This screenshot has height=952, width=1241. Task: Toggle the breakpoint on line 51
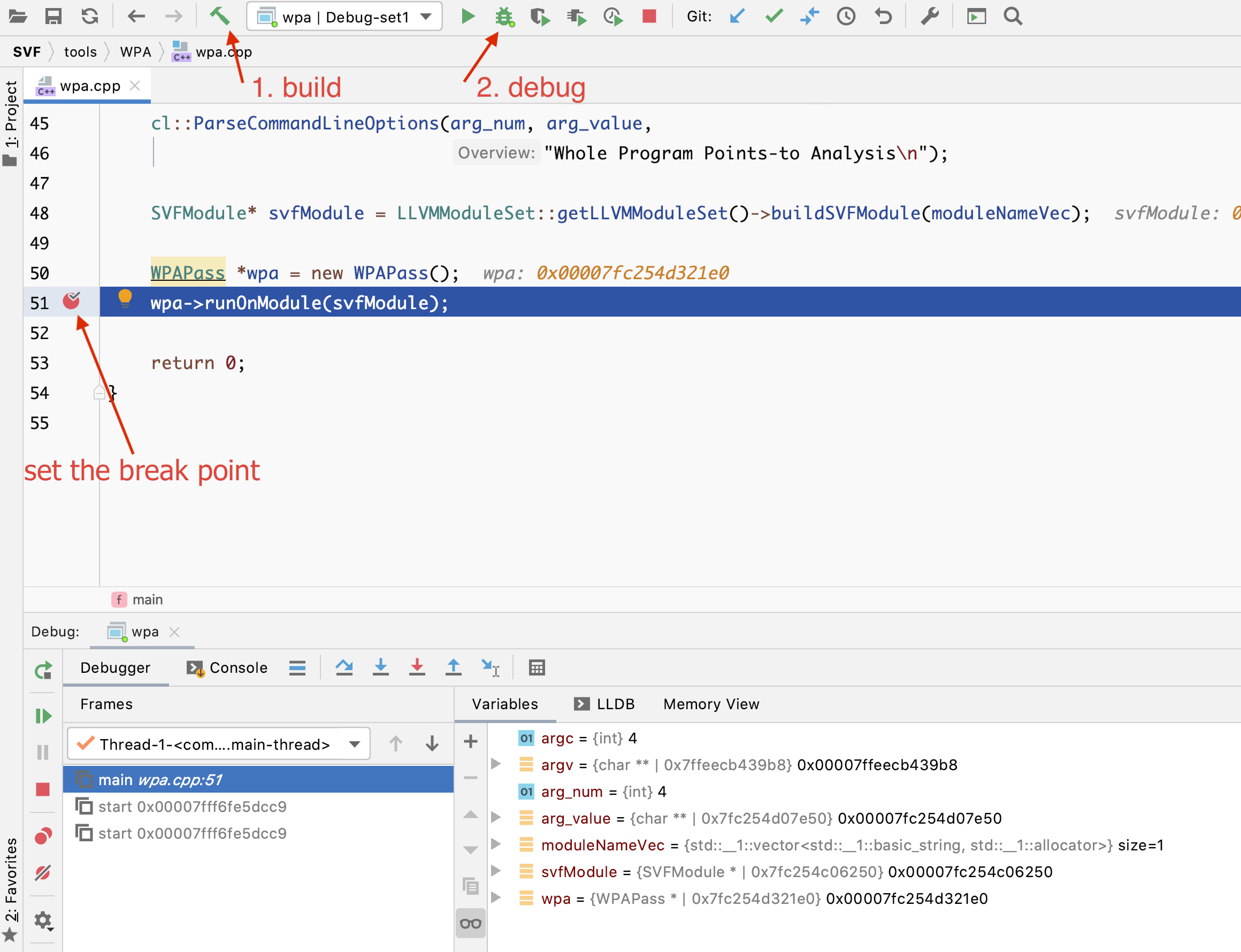tap(71, 301)
